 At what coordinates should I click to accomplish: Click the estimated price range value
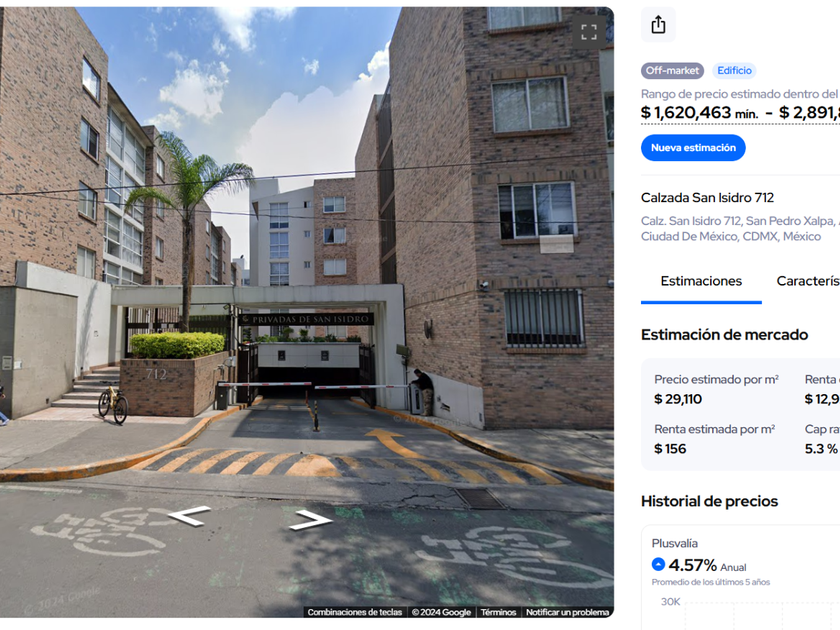click(740, 112)
